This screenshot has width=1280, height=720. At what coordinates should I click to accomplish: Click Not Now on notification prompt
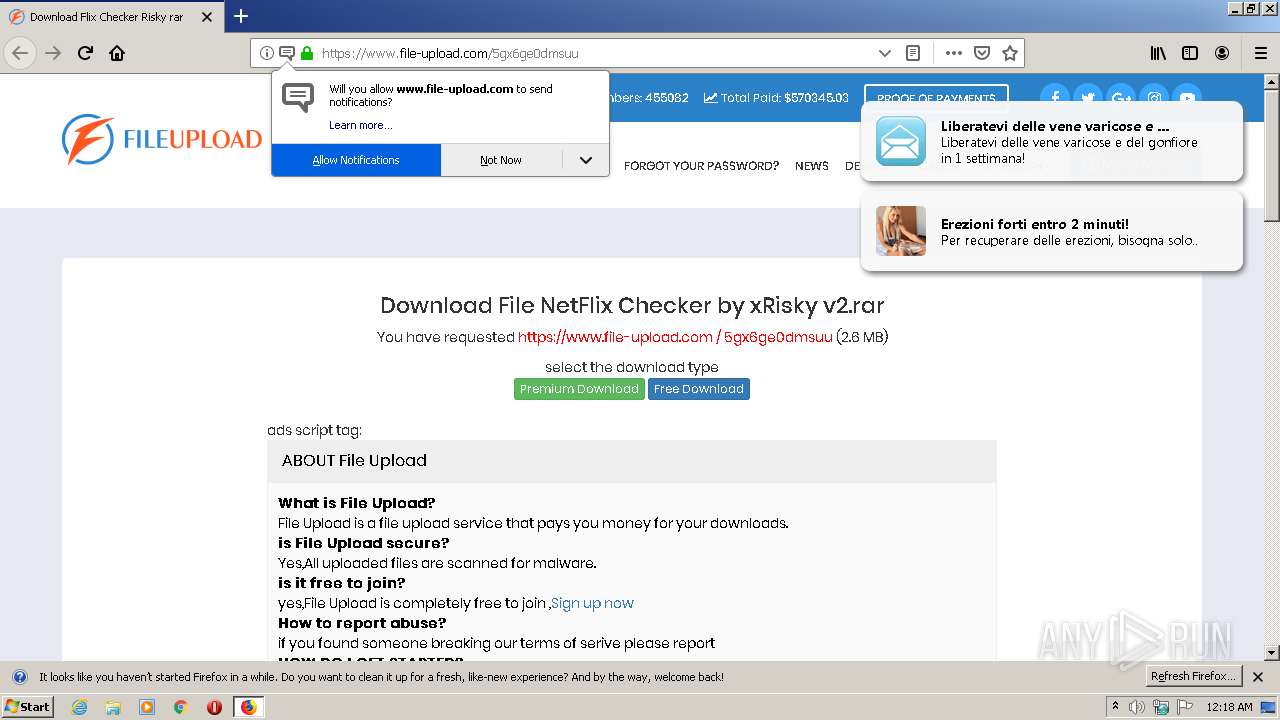(501, 160)
